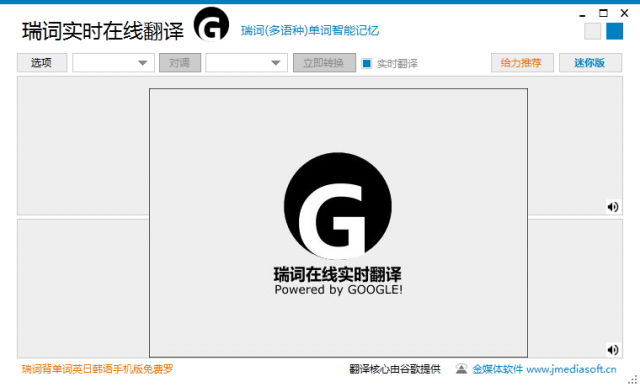640x387 pixels.
Task: Click the window resize grip corner
Action: [632, 380]
